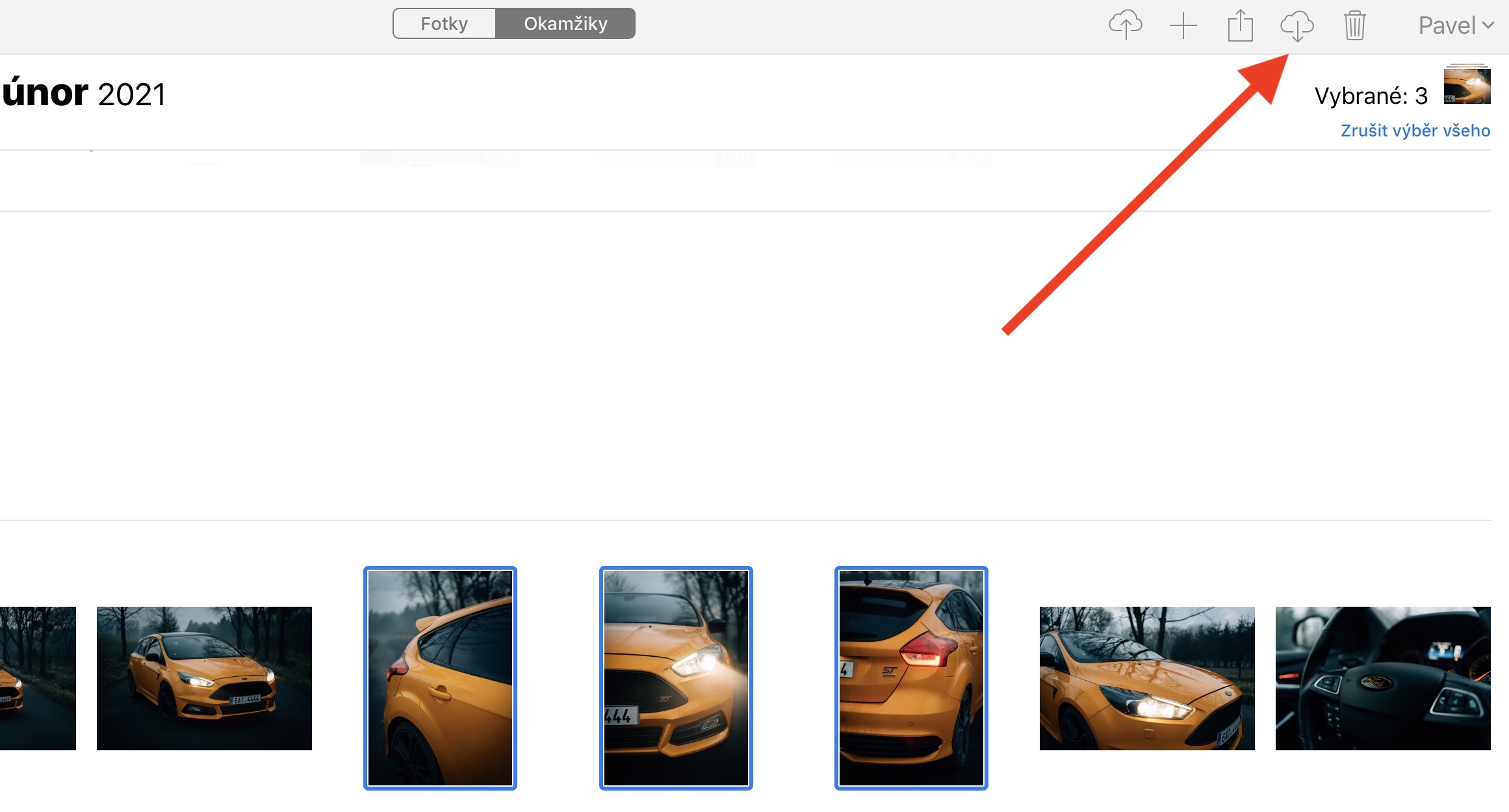
Task: Switch to the Okamžiky tab
Action: click(565, 24)
